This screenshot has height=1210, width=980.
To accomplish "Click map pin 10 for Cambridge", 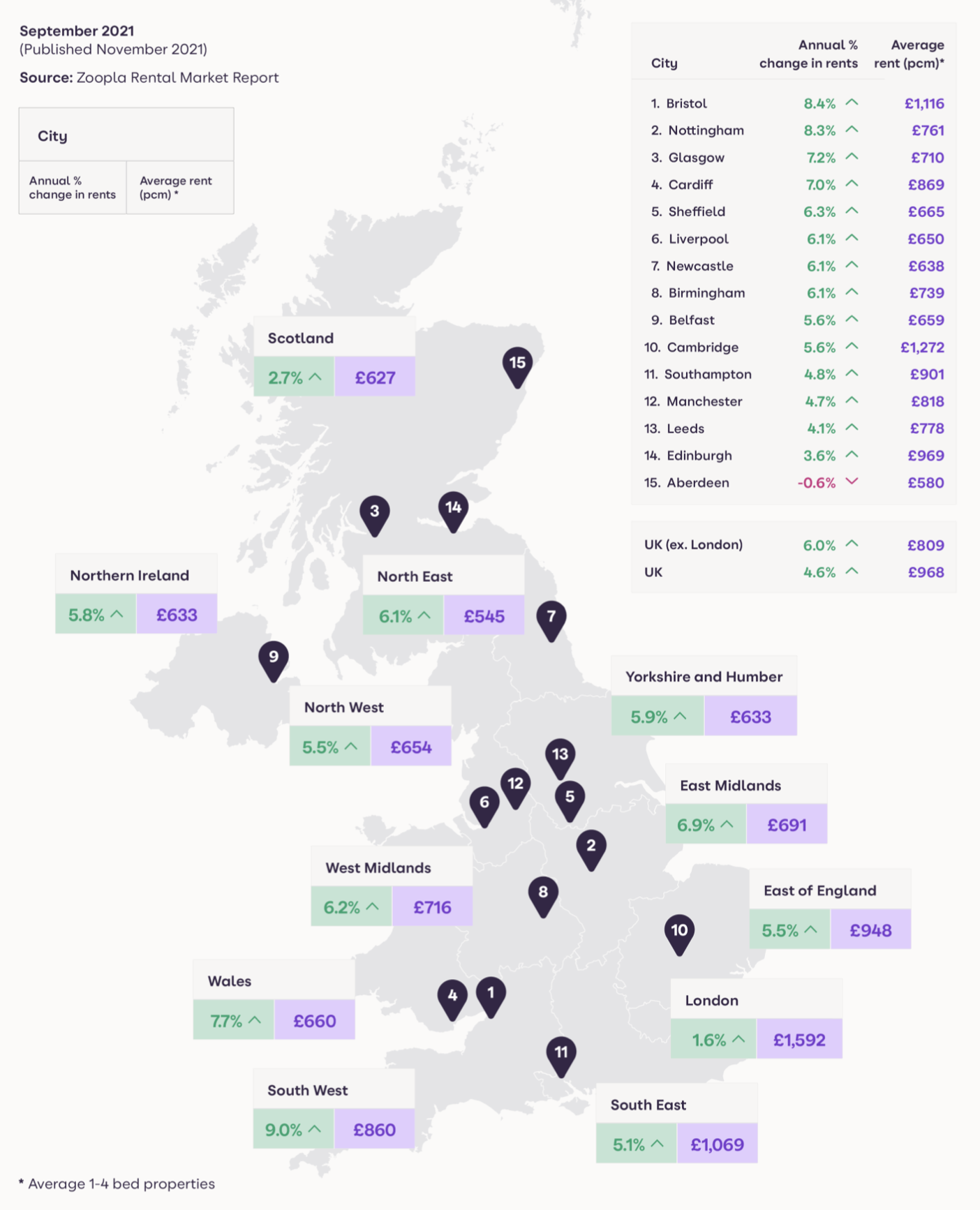I will (679, 932).
